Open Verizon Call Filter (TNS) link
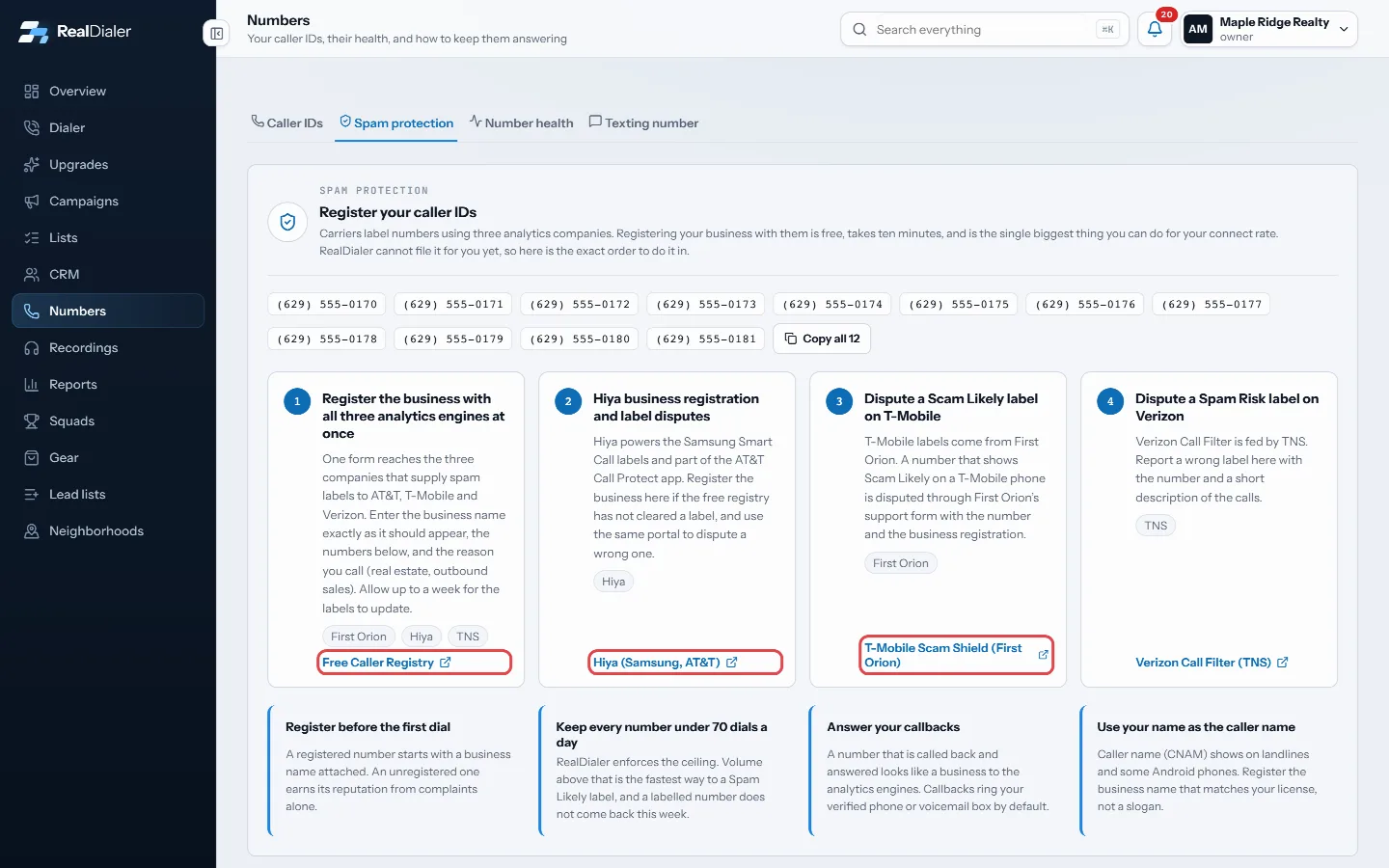Screen dimensions: 1389x868 (x=1212, y=663)
